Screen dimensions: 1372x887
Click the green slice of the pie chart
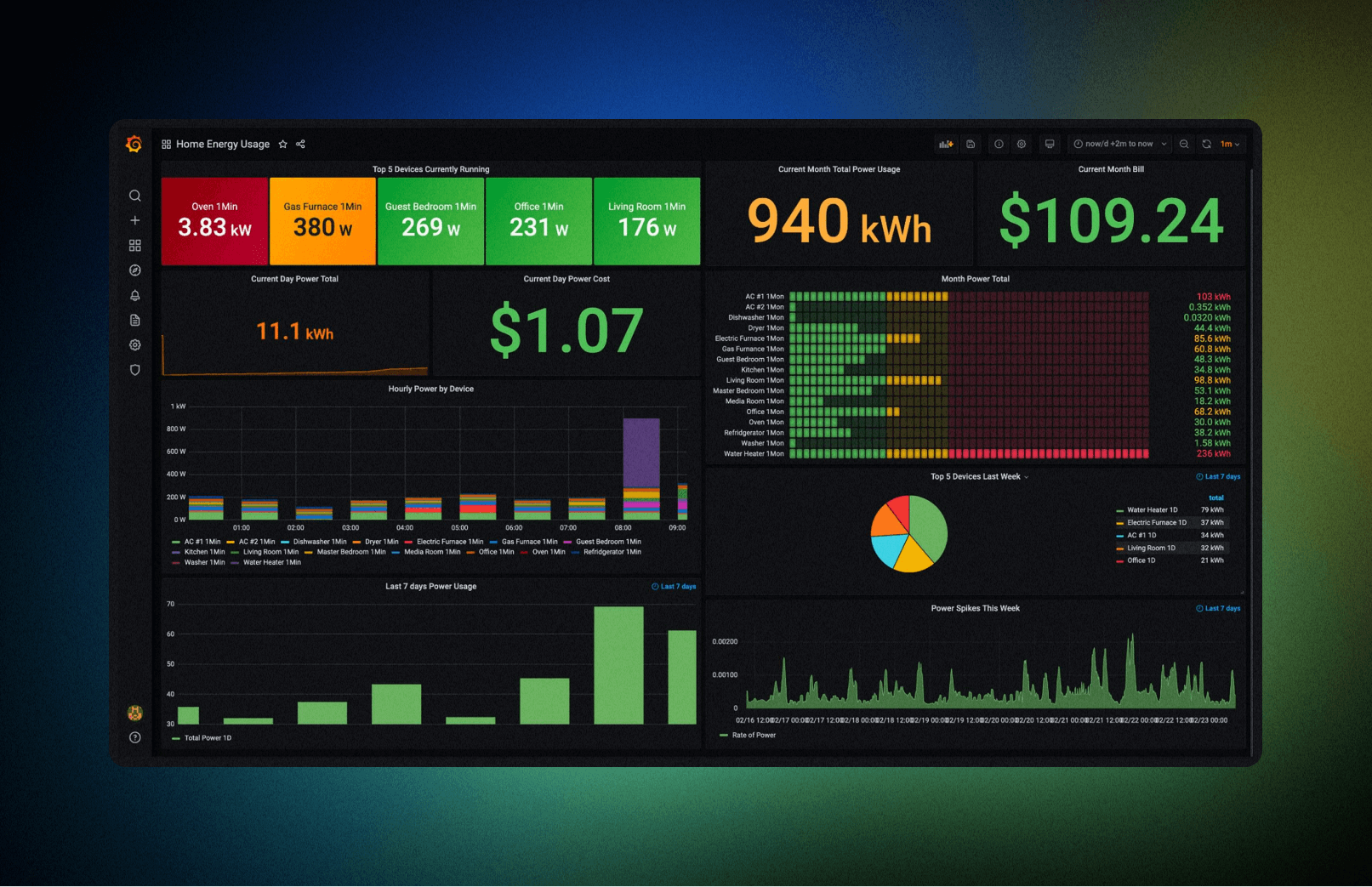pos(929,526)
